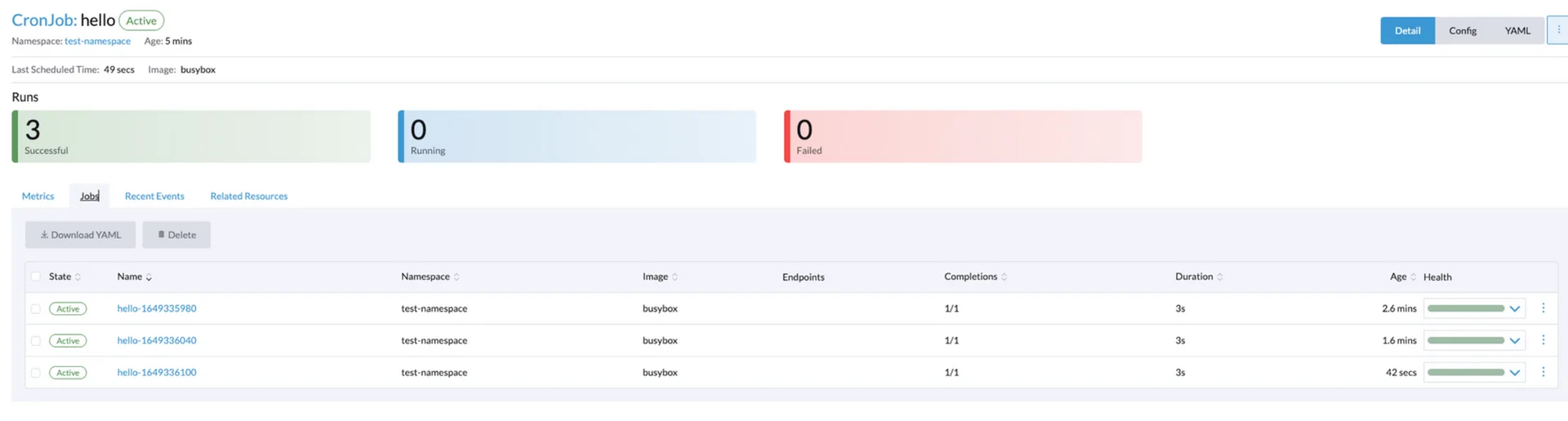Viewport: 1568px width, 421px height.
Task: Check the hello-1649336100 job checkbox
Action: coord(35,373)
